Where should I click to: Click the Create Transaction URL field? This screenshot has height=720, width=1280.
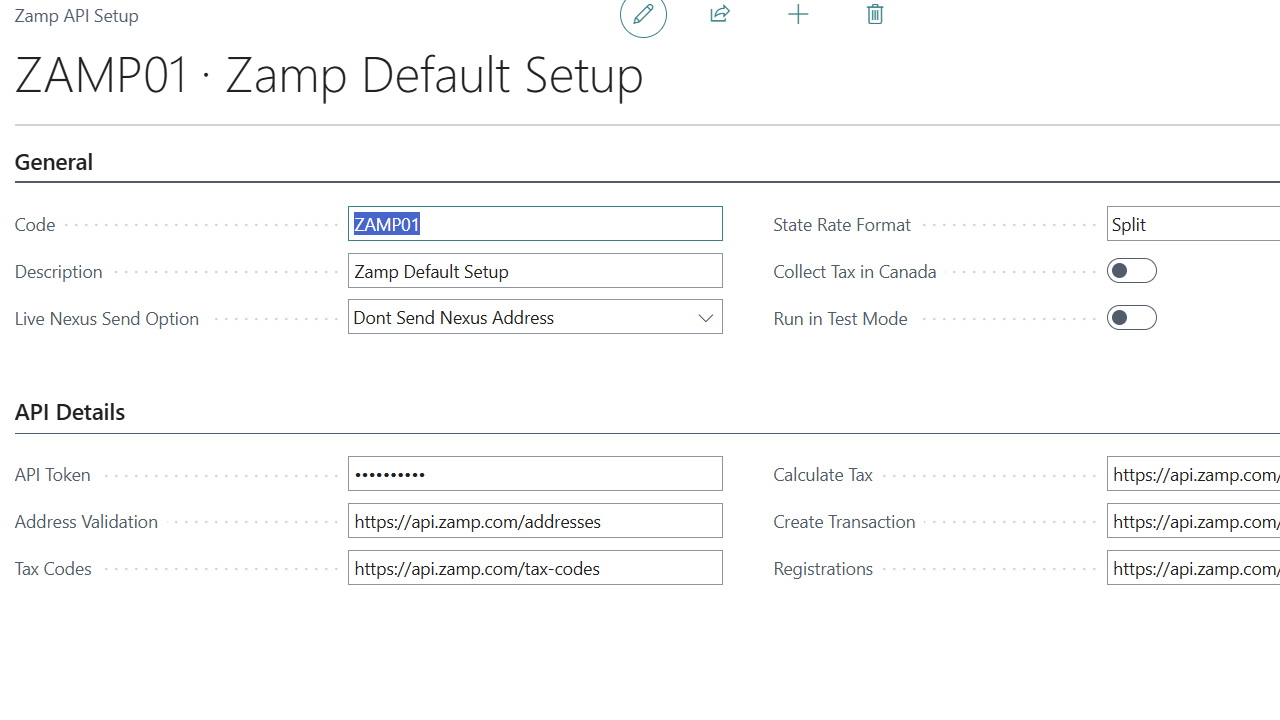click(x=1194, y=521)
